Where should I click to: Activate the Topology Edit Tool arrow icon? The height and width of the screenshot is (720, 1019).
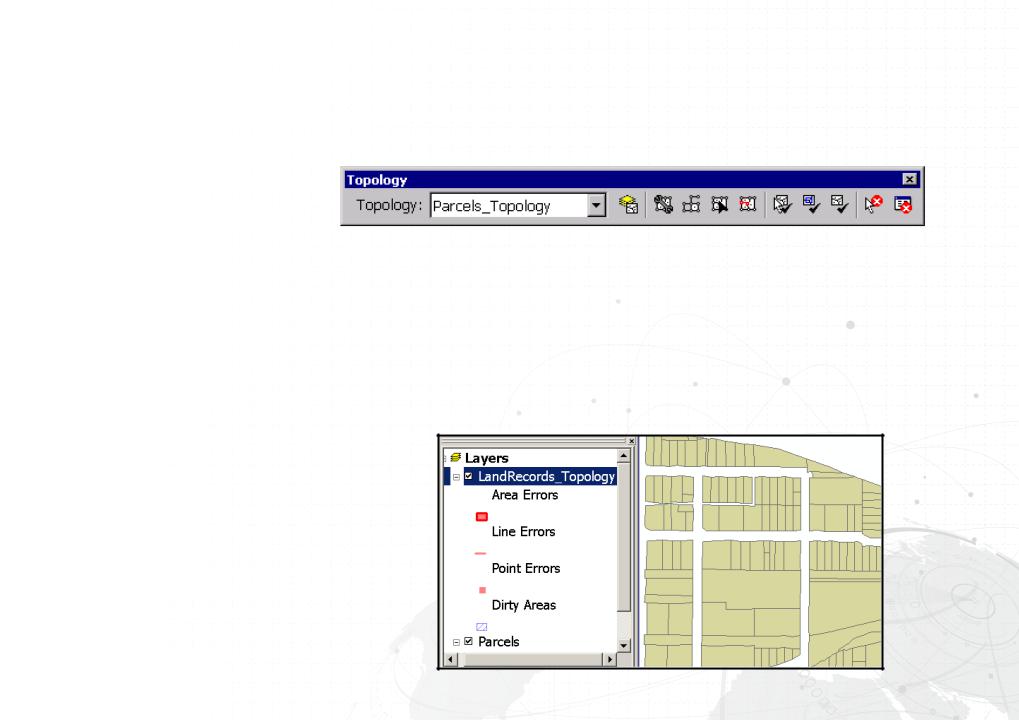719,205
